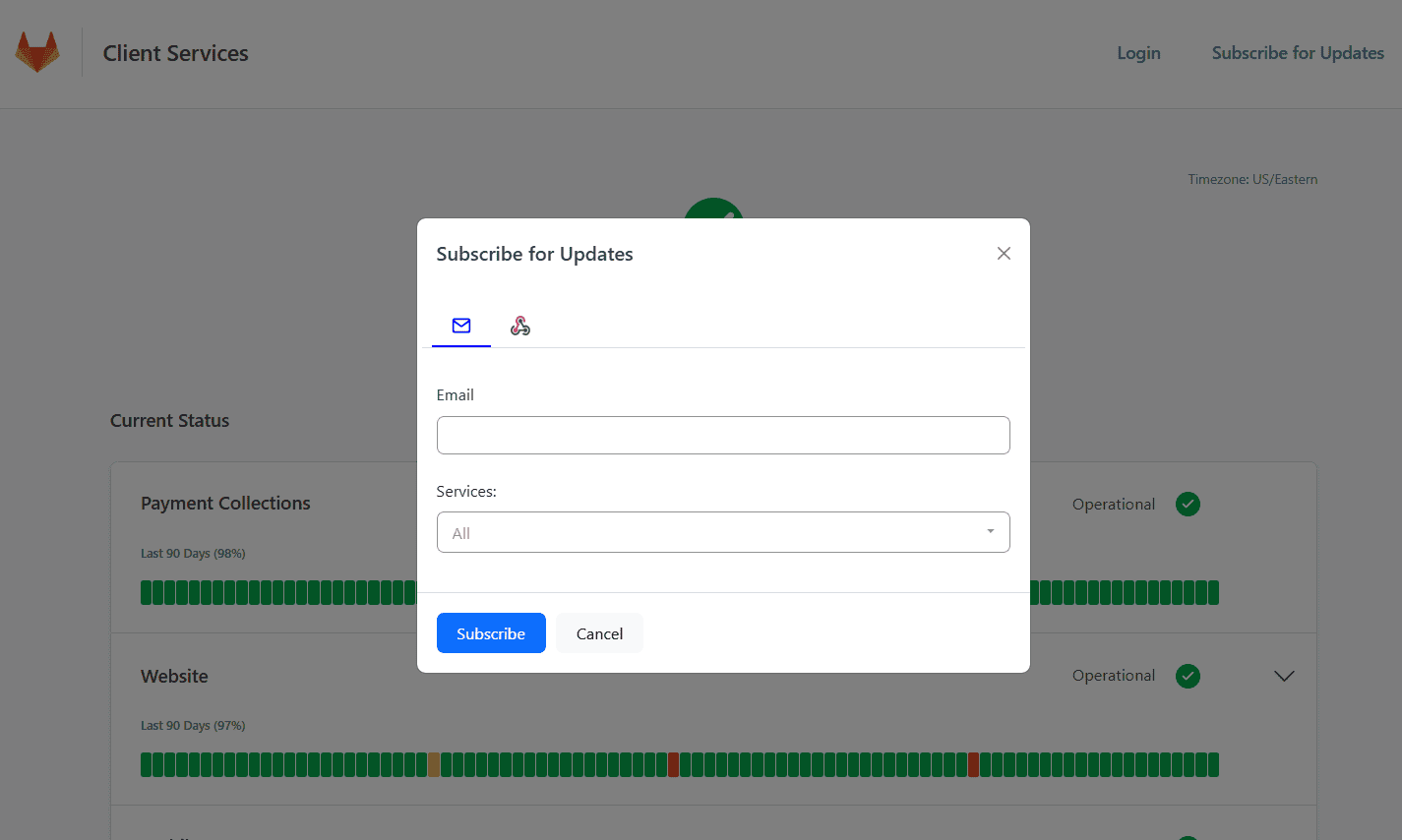1402x840 pixels.
Task: Open the Login link
Action: coord(1138,53)
